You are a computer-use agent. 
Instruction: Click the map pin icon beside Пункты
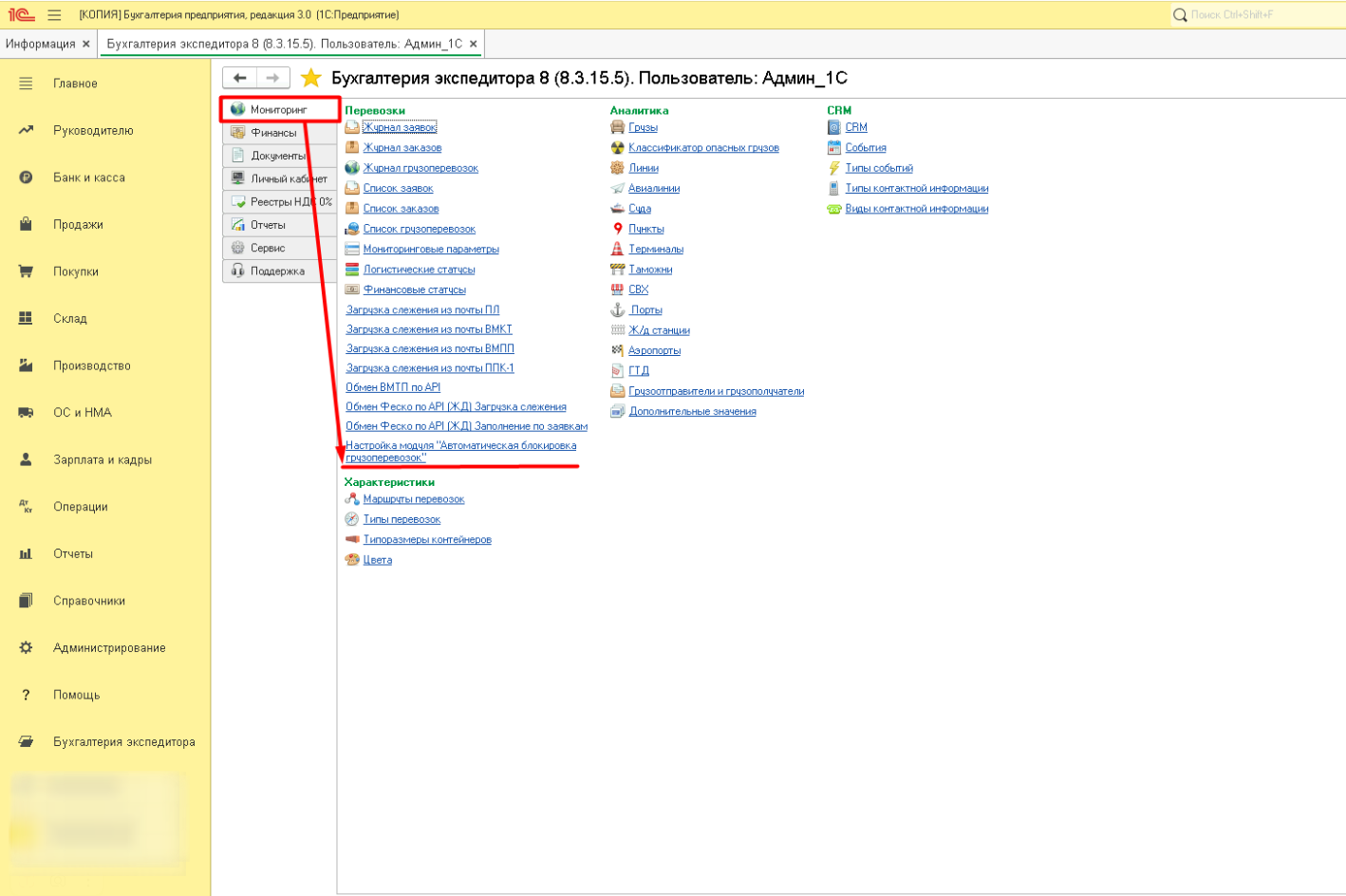pos(617,229)
